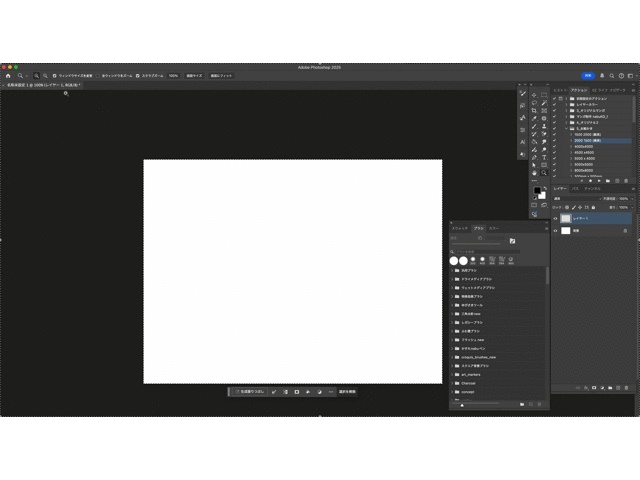Expand the first action set folder
Viewport: 640px width, 480px height.
[x=566, y=98]
